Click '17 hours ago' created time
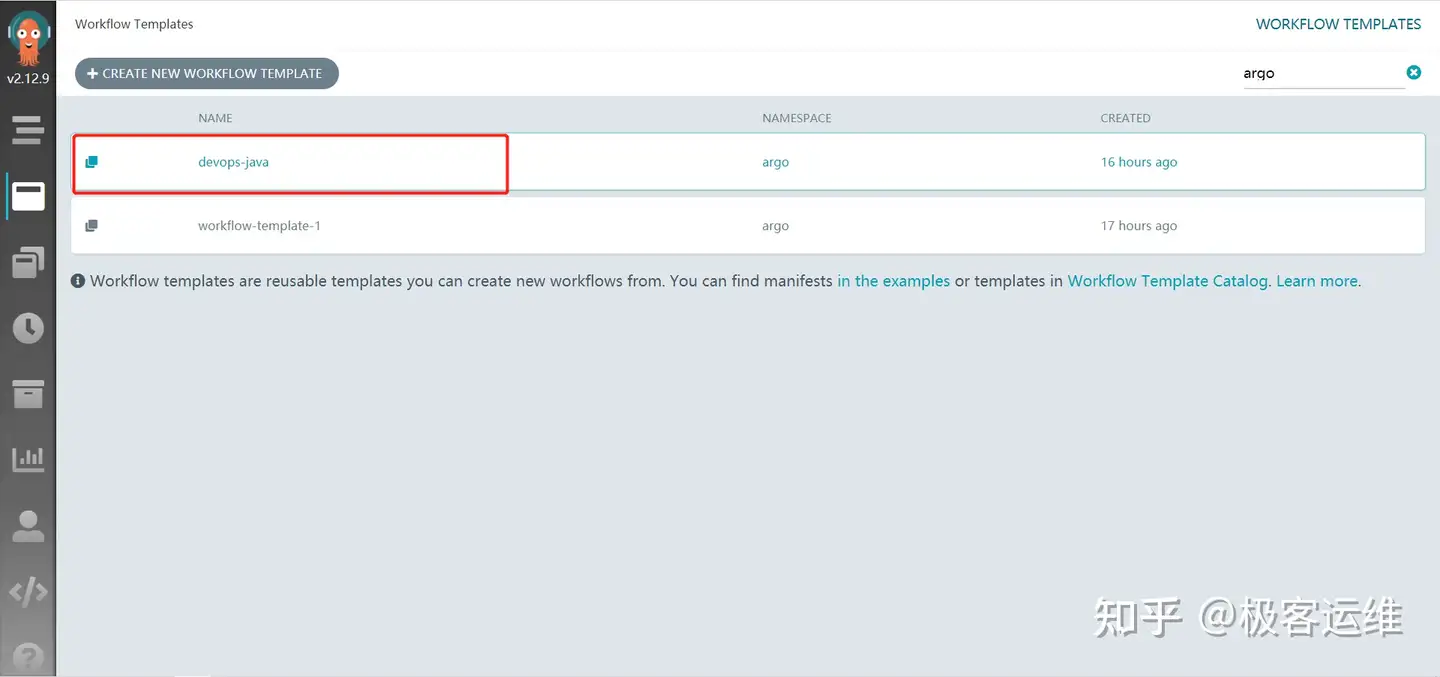The image size is (1440, 677). [1139, 226]
